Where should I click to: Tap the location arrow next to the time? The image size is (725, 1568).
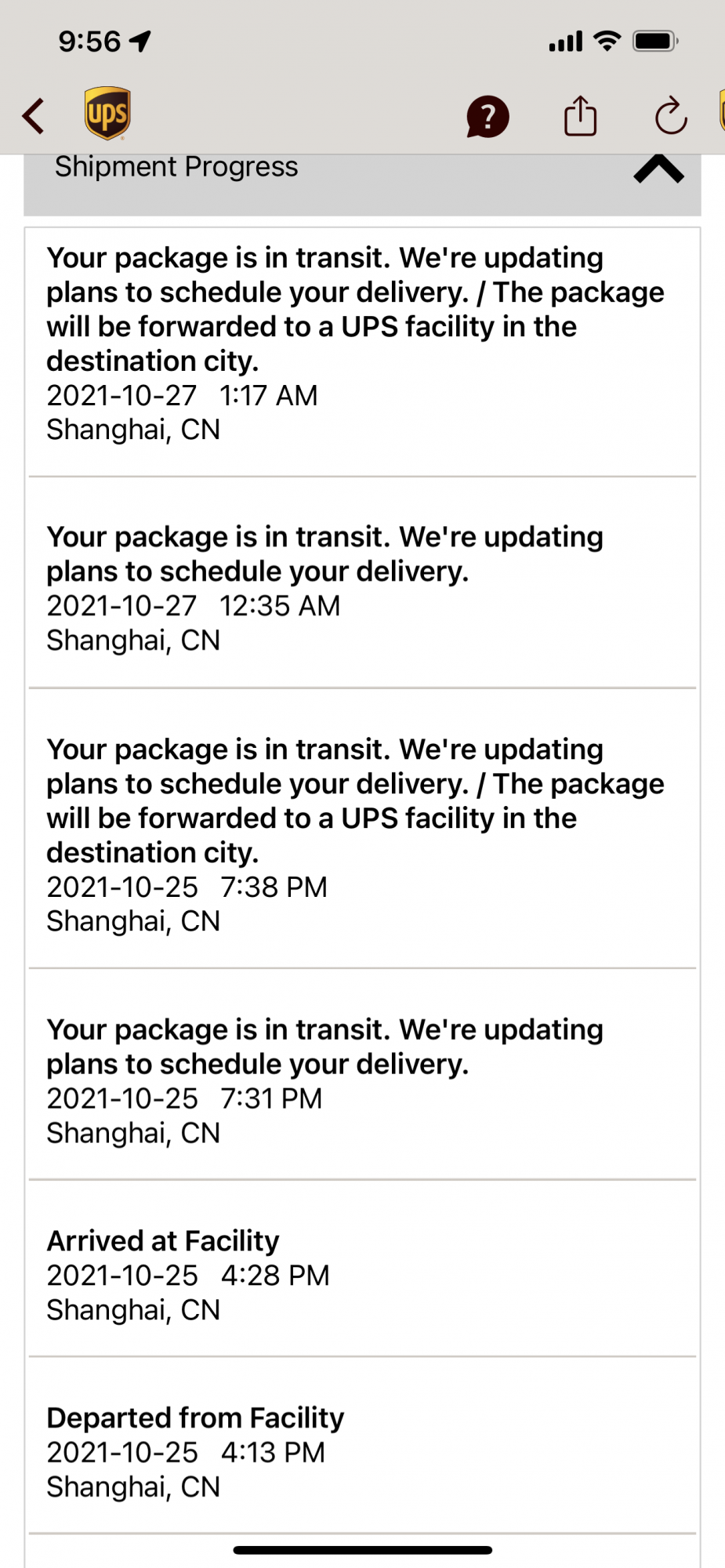pyautogui.click(x=140, y=41)
